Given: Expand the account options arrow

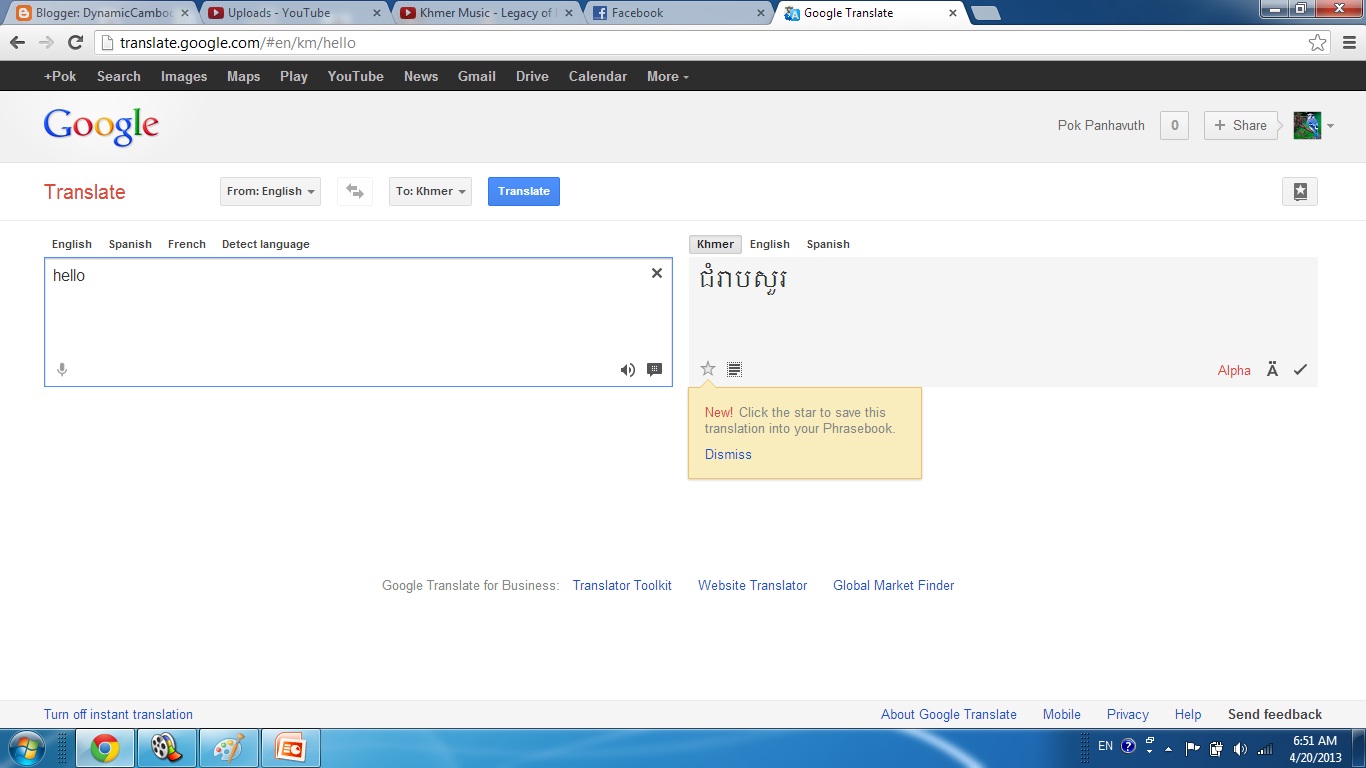Looking at the screenshot, I should click(x=1330, y=126).
